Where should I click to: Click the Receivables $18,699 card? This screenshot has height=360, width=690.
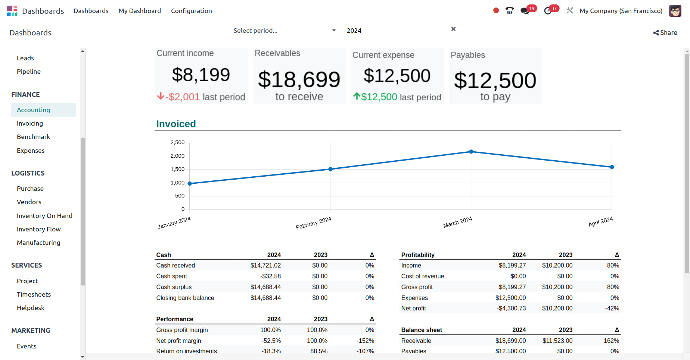[x=299, y=76]
